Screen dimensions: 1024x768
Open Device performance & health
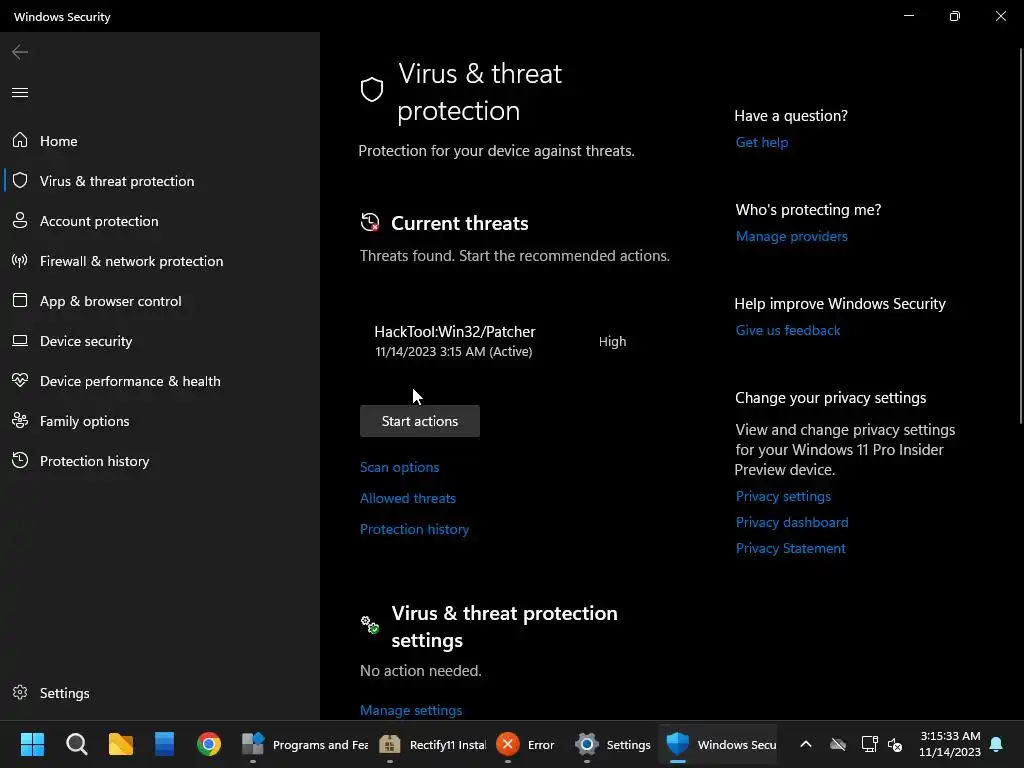160,381
